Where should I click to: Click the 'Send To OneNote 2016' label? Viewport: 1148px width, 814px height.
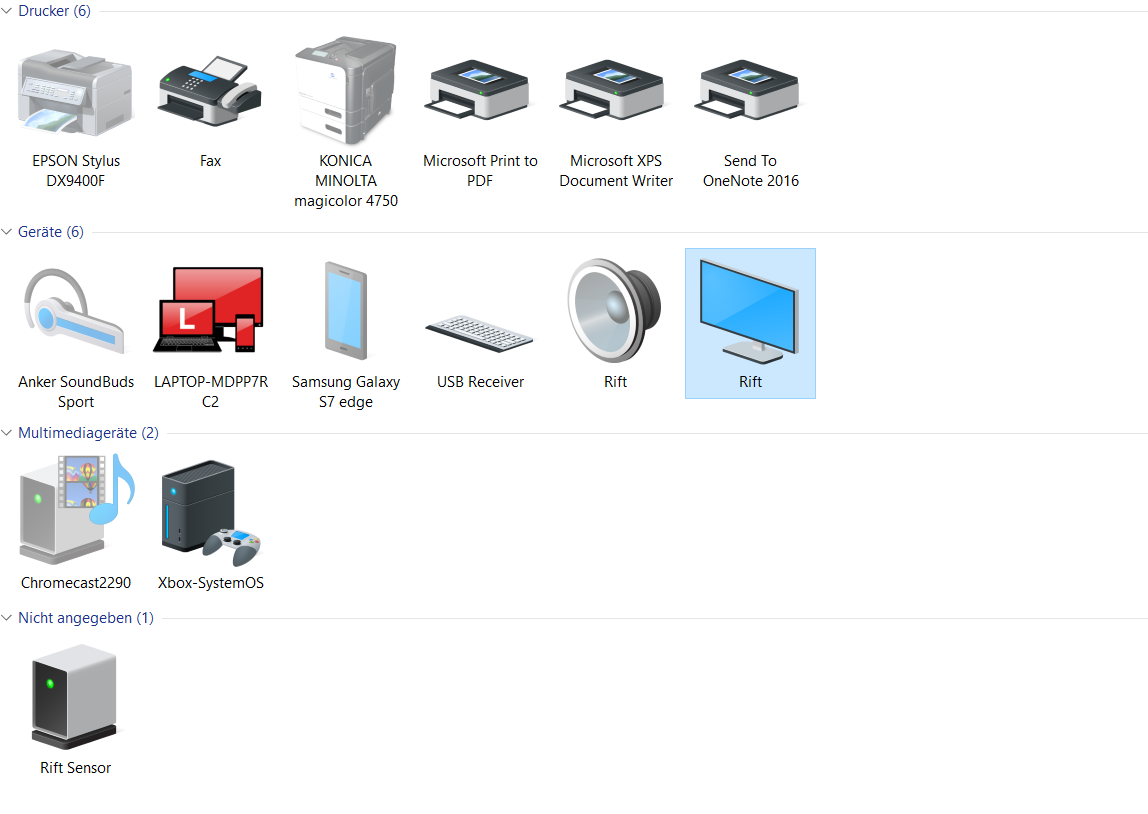pos(750,171)
